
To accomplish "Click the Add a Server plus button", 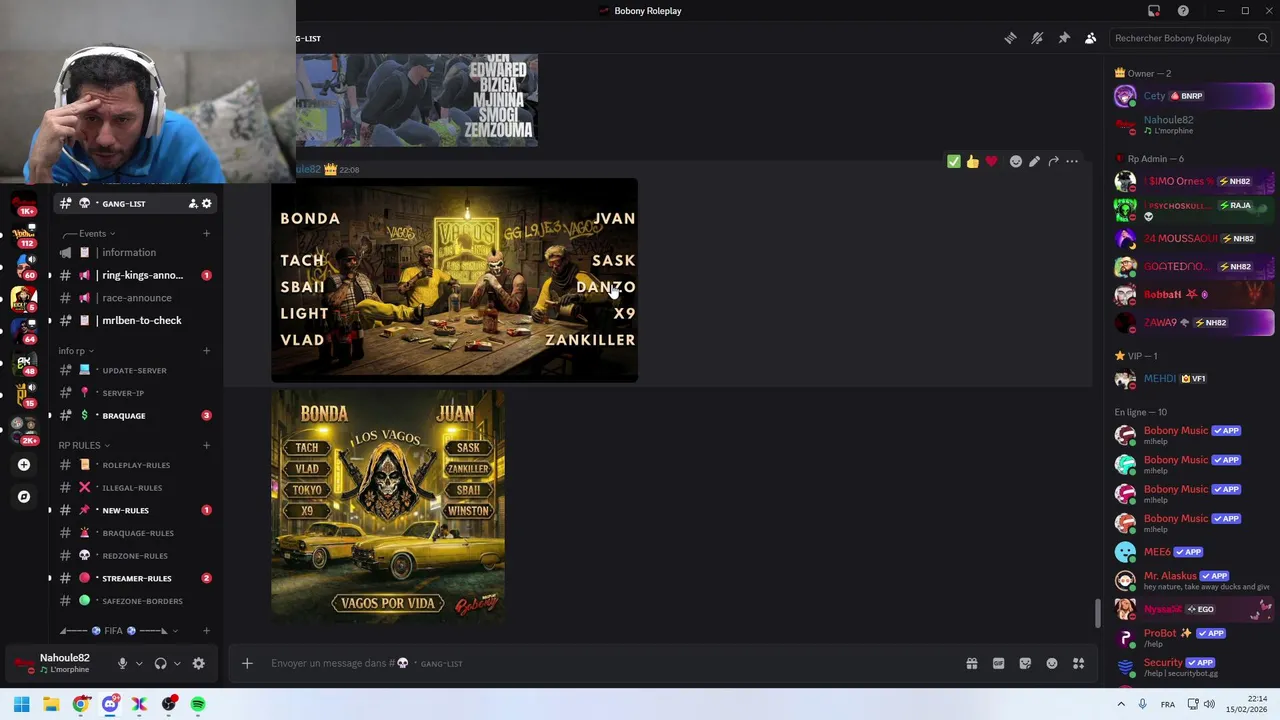I will click(24, 464).
